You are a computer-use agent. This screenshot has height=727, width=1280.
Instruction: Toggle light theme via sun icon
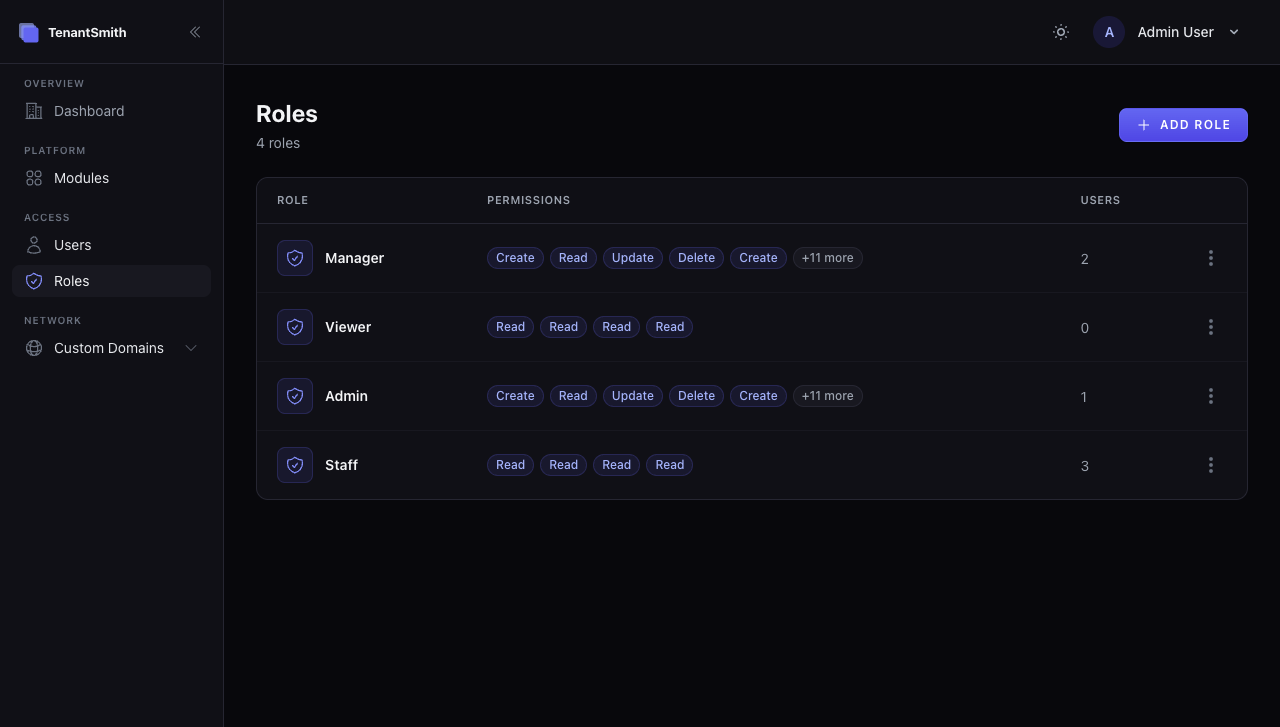(x=1061, y=32)
